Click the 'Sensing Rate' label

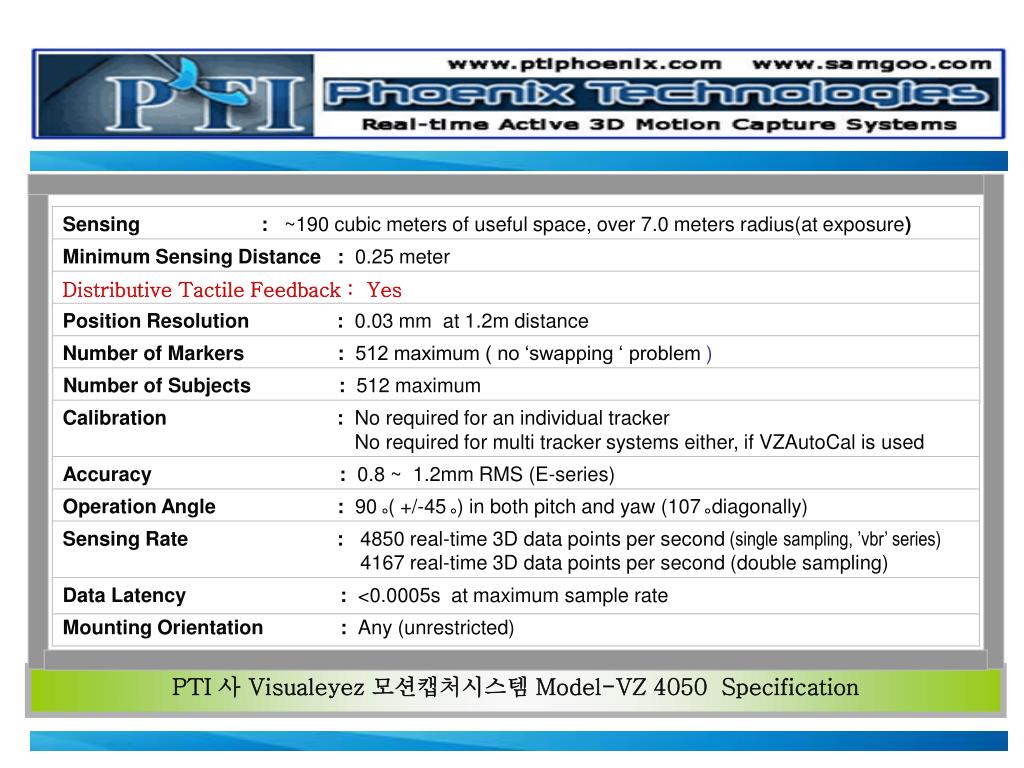125,539
